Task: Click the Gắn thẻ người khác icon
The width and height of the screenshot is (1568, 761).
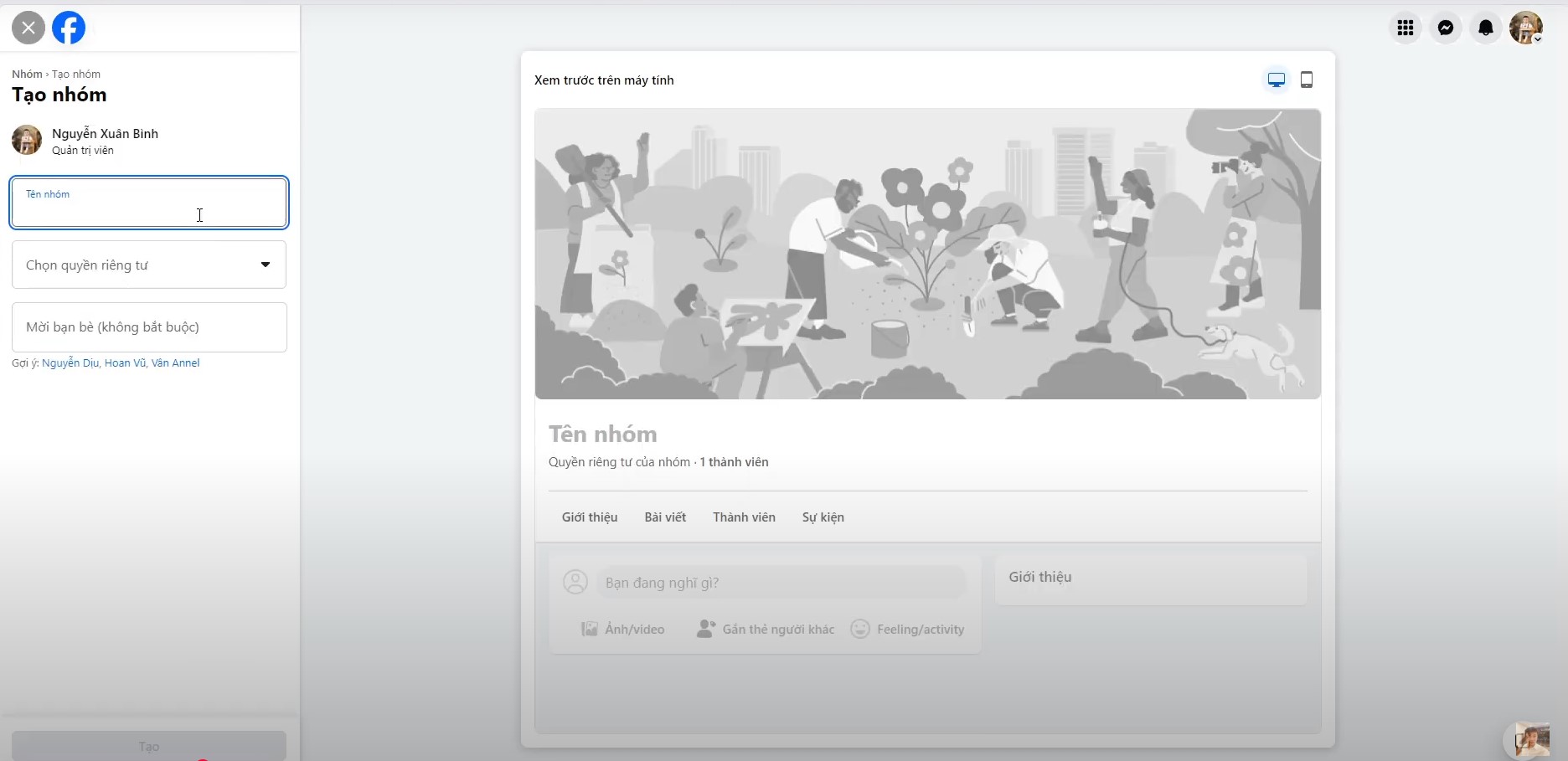Action: [x=704, y=629]
